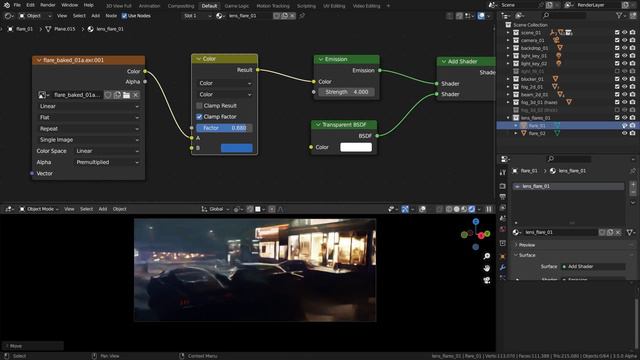
Task: Click the node editor overlay icon
Action: 482,16
